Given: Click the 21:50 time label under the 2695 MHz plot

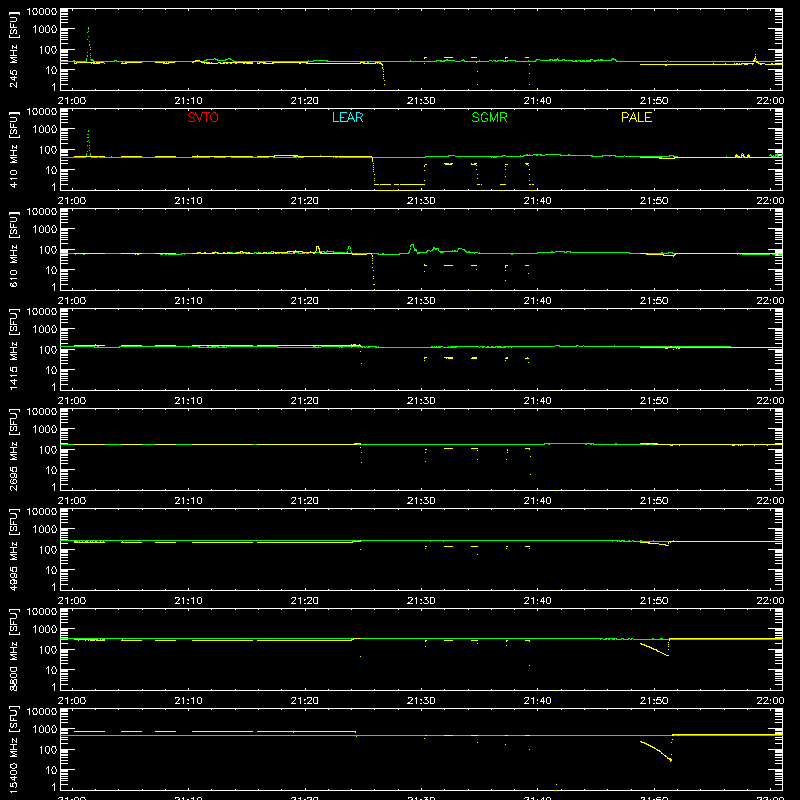Looking at the screenshot, I should point(654,501).
